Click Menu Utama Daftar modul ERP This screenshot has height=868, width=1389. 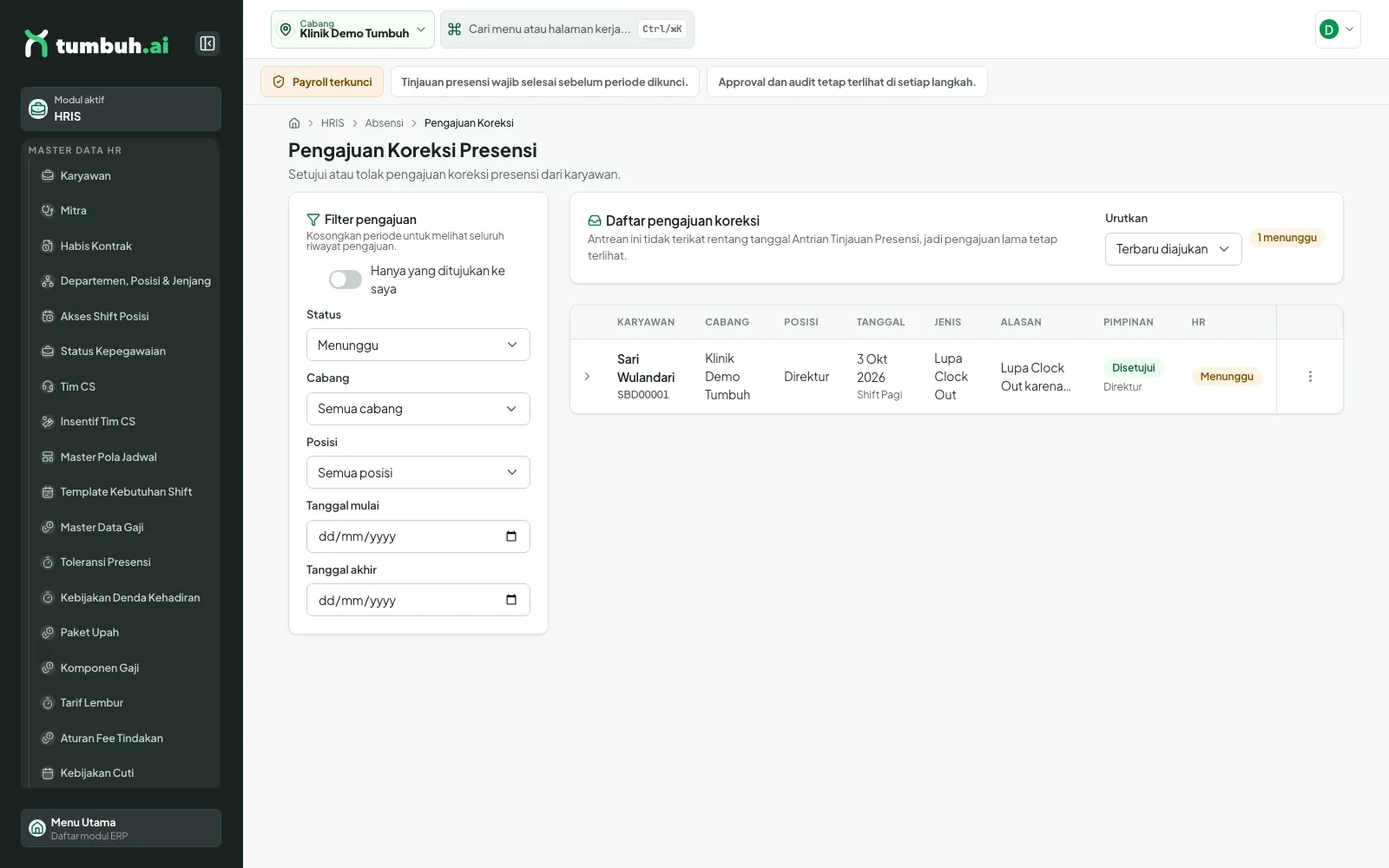pos(121,828)
